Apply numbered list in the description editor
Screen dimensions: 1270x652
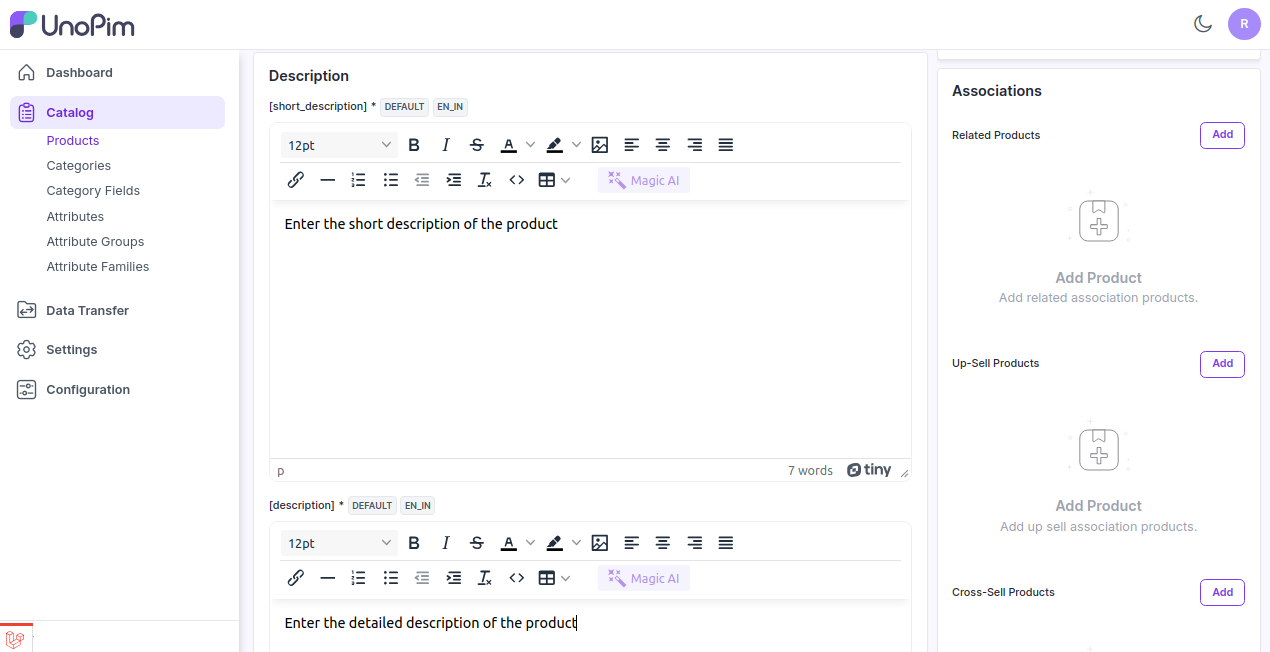tap(359, 578)
